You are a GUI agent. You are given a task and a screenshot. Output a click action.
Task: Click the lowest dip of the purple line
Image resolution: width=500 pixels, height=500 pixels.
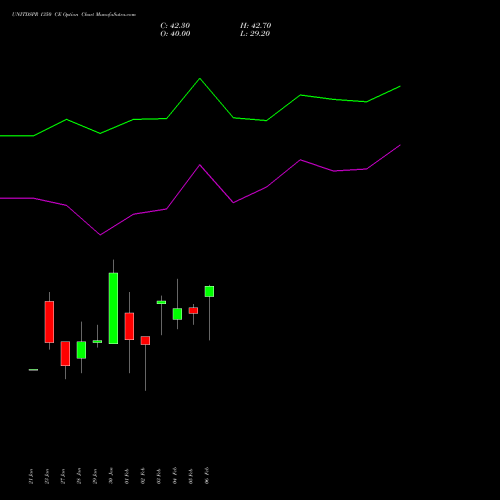click(100, 235)
